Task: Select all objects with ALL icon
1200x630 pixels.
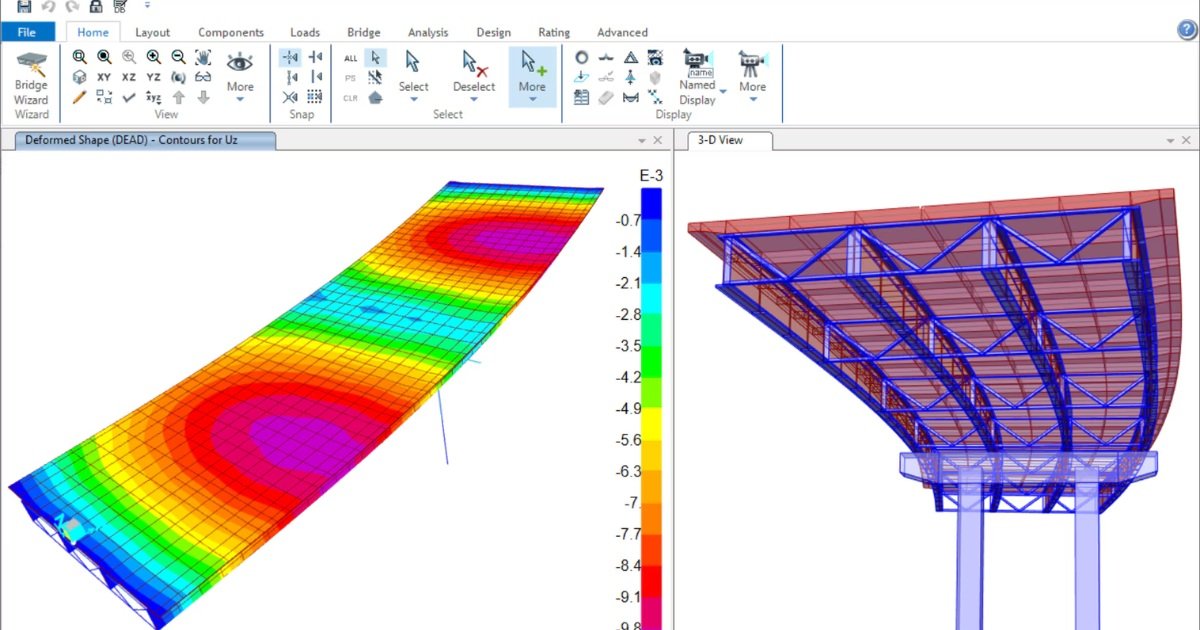Action: [350, 58]
